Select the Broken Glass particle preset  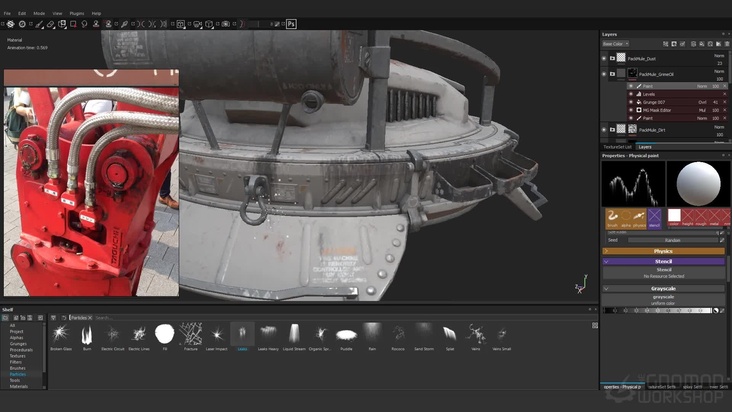[x=60, y=333]
